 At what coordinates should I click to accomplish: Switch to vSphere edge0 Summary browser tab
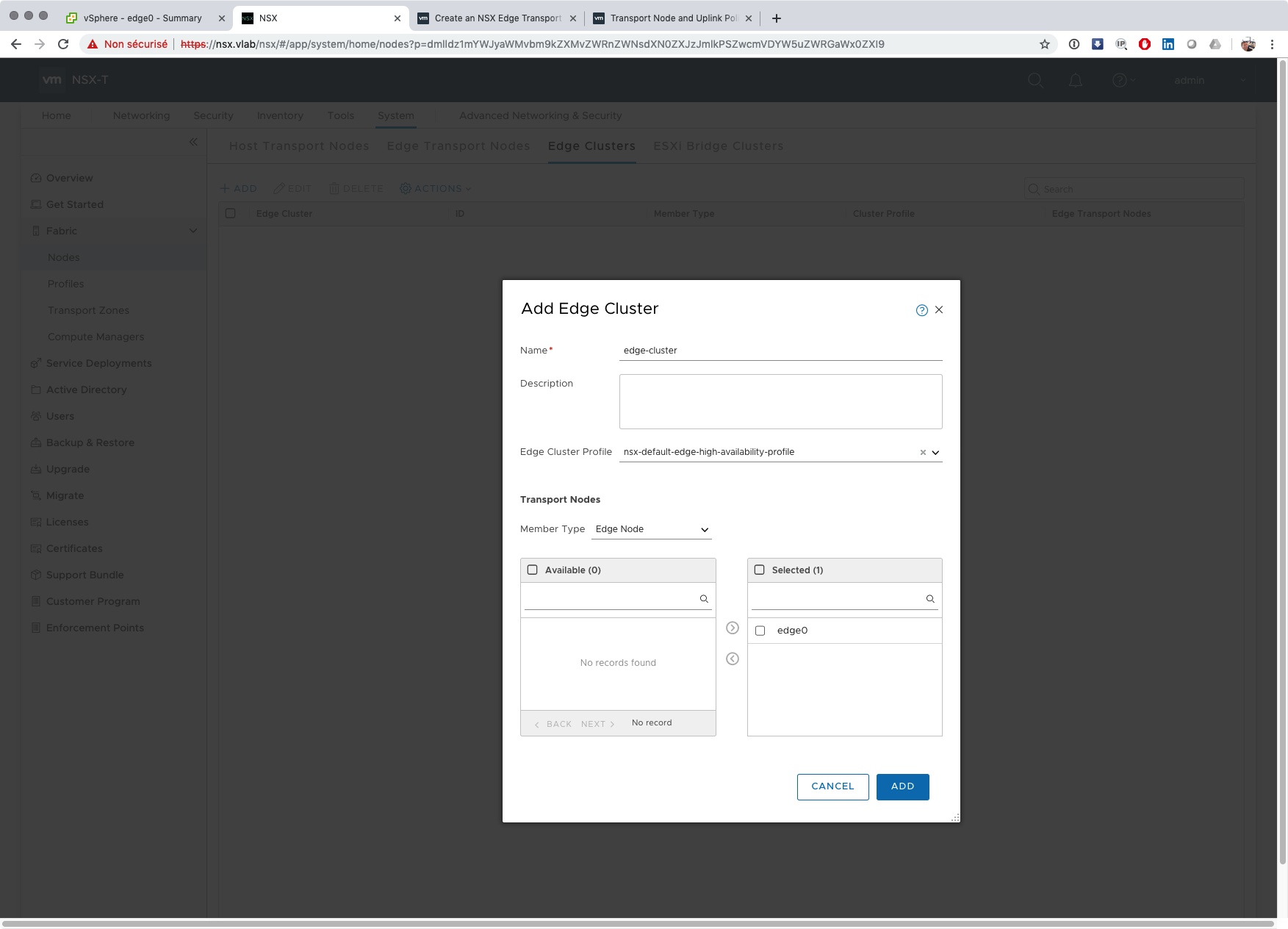pyautogui.click(x=143, y=18)
